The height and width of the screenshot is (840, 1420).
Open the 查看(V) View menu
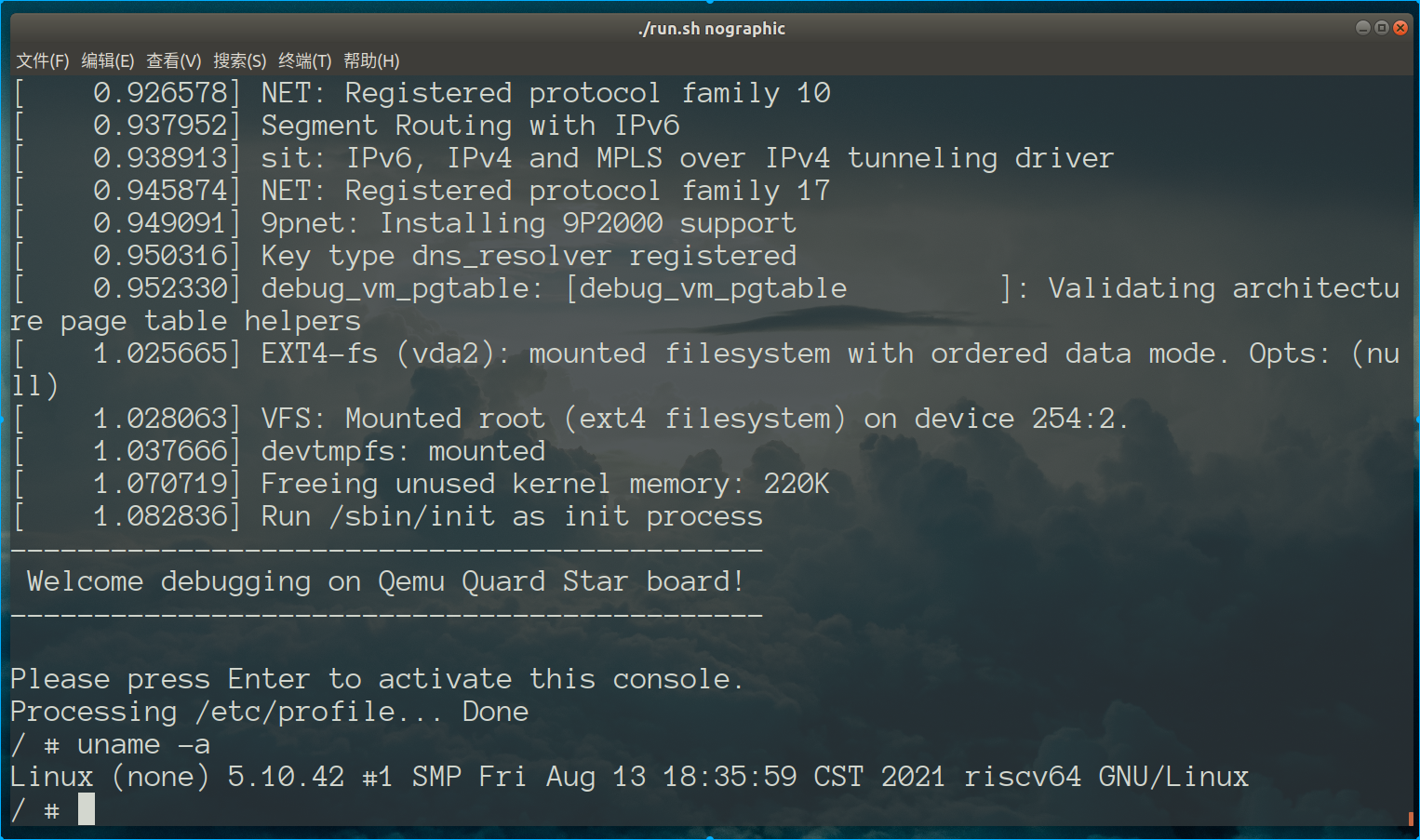(174, 60)
